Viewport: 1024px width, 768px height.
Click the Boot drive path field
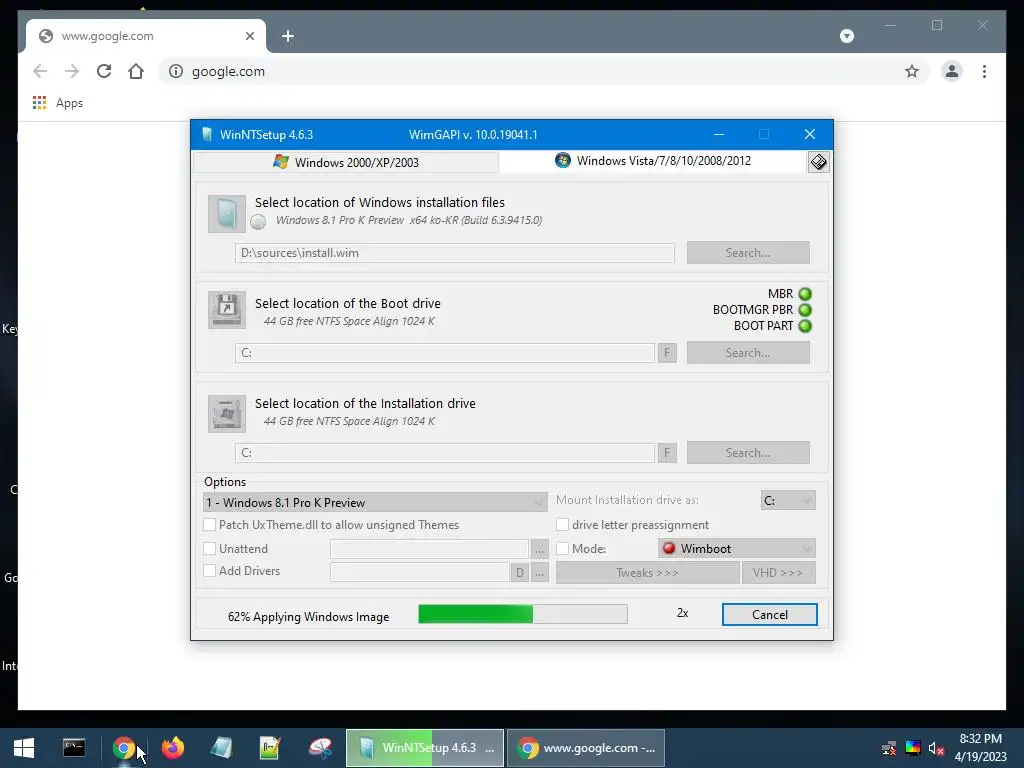click(445, 353)
